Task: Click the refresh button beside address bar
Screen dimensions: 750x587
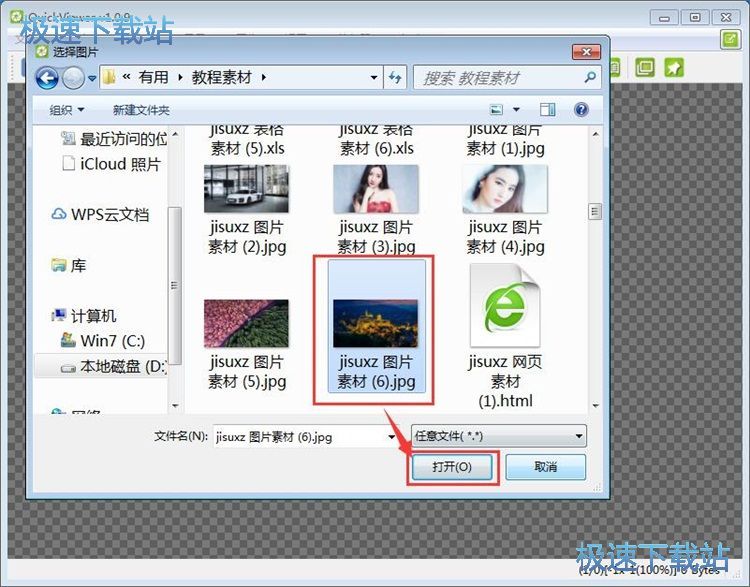Action: tap(395, 77)
